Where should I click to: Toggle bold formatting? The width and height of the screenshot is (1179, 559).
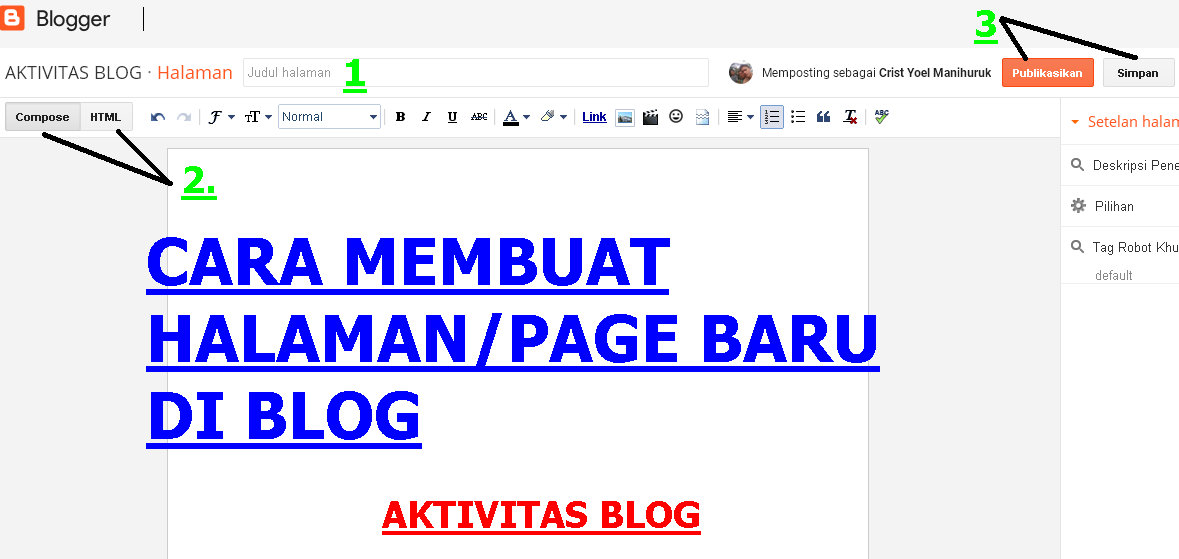(x=400, y=117)
